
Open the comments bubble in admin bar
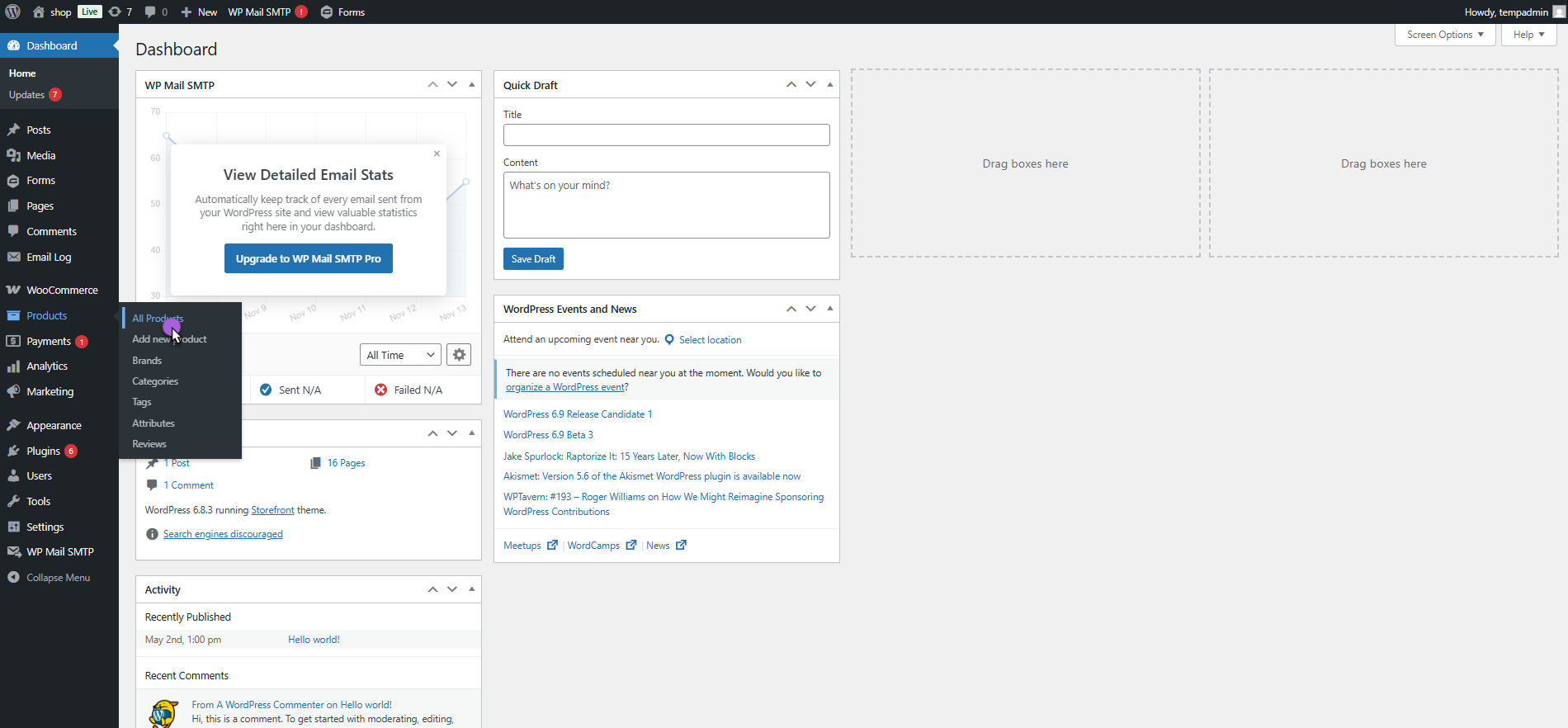pyautogui.click(x=150, y=12)
